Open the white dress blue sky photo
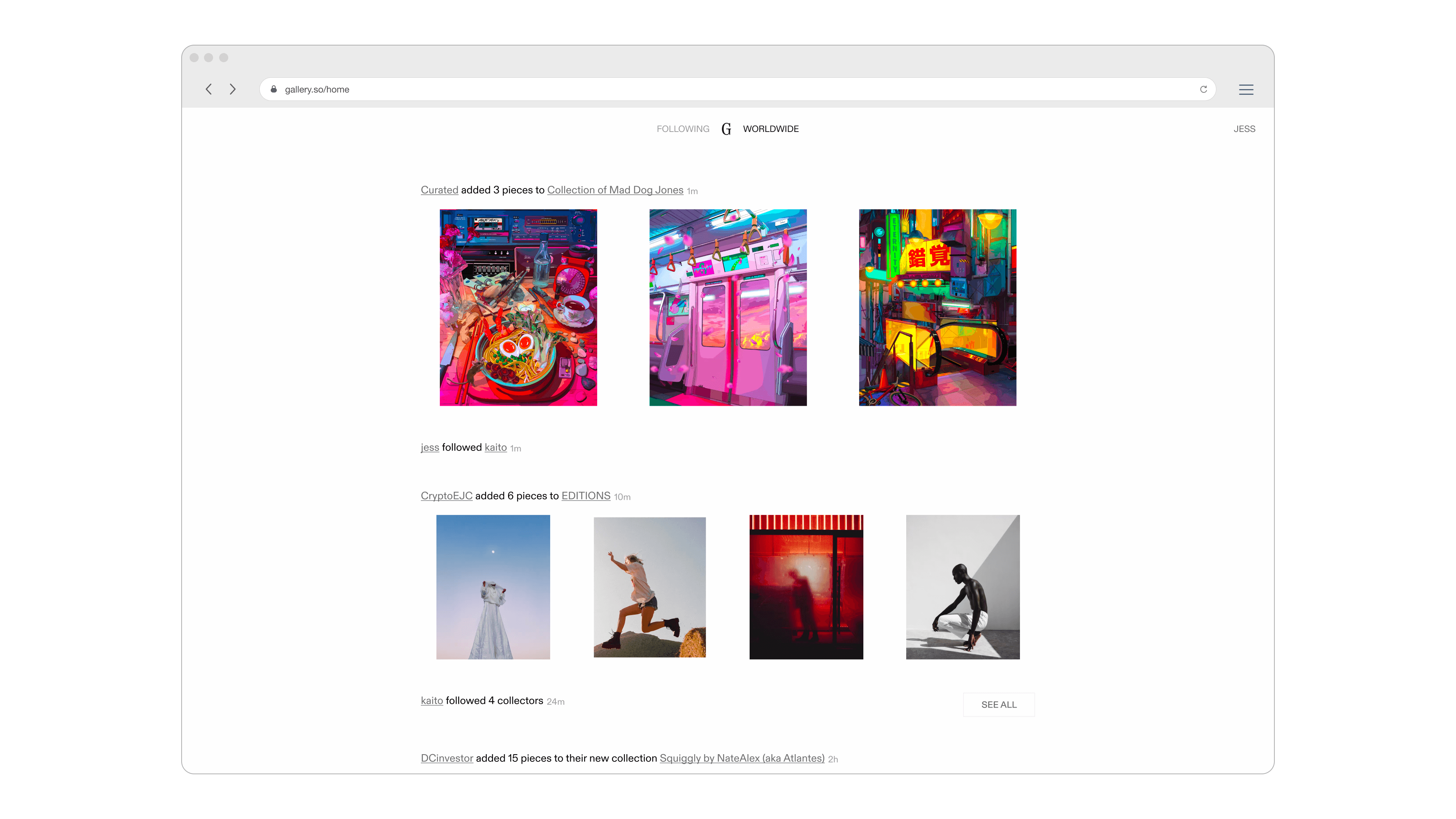 493,587
